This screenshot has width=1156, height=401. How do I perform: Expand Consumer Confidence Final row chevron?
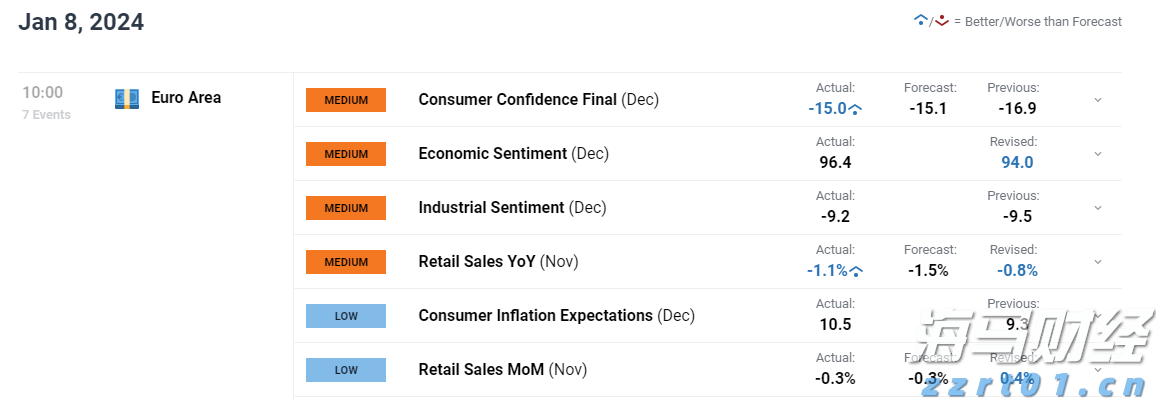click(x=1097, y=100)
